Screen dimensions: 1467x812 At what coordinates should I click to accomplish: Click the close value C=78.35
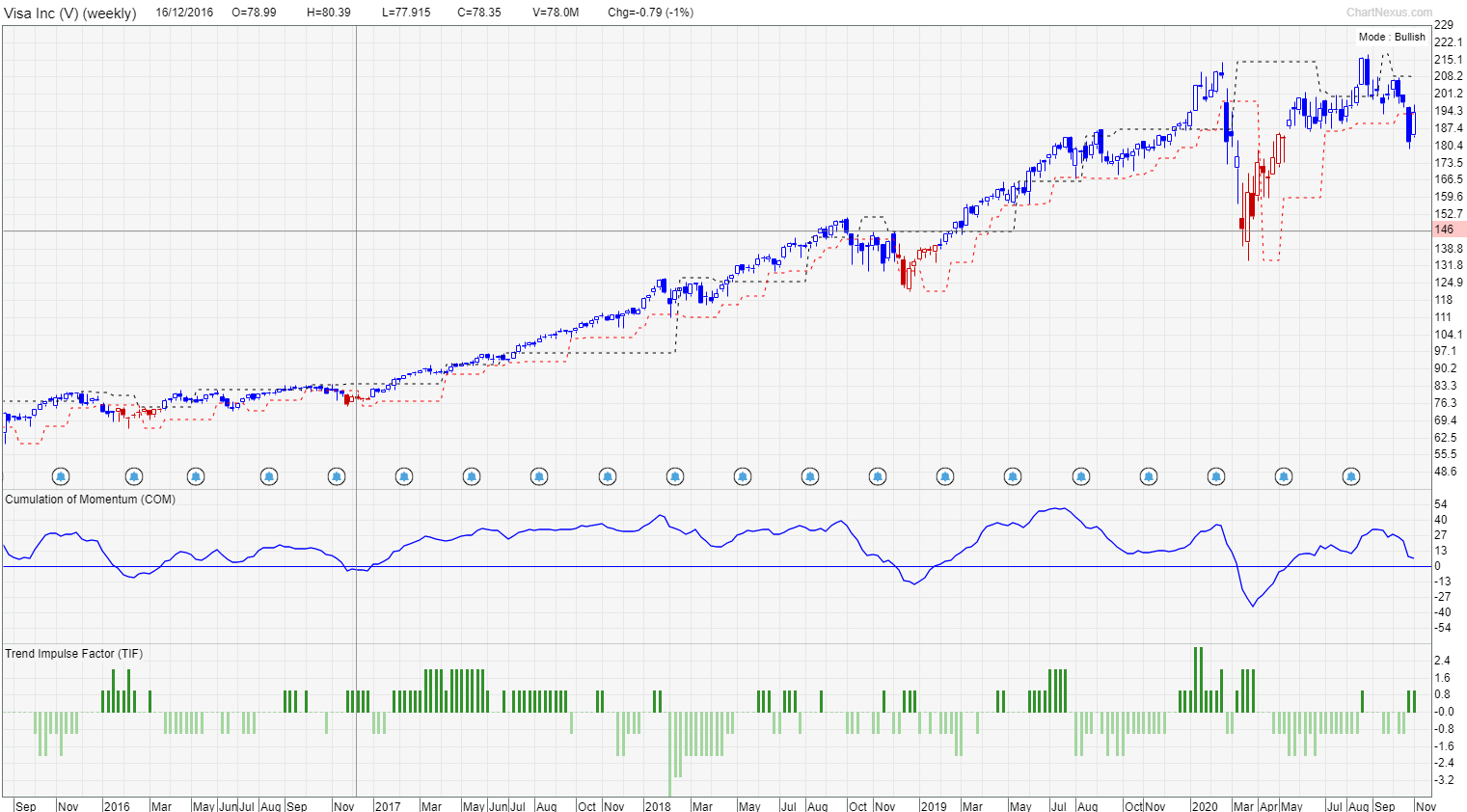[479, 13]
